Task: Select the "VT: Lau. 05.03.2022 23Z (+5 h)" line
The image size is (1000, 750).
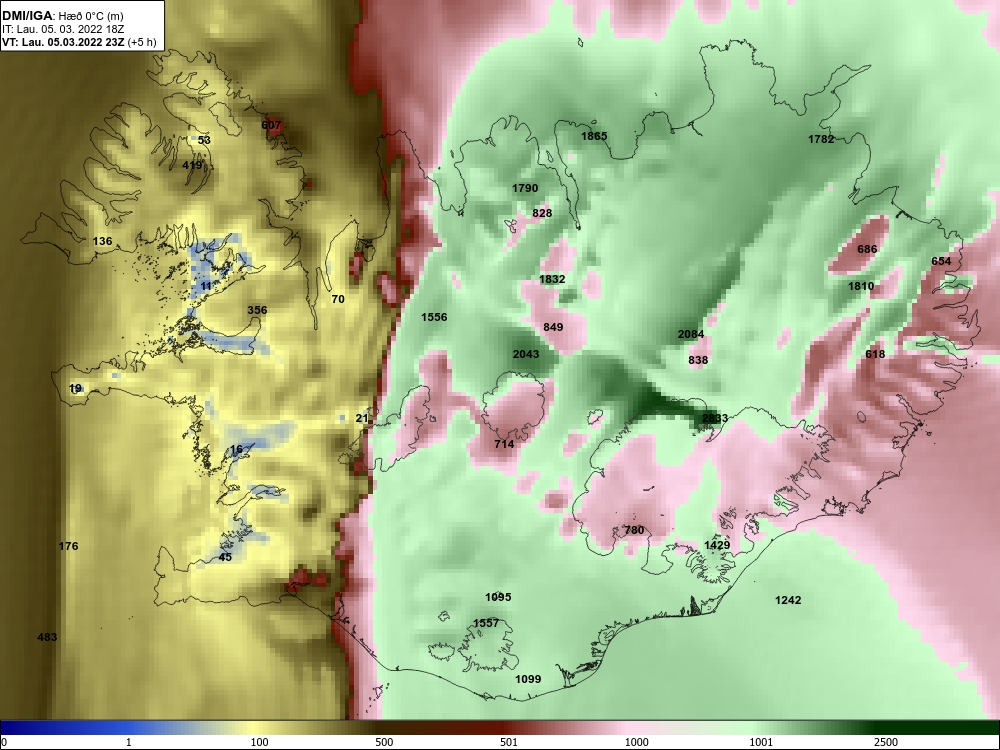Action: tap(79, 43)
